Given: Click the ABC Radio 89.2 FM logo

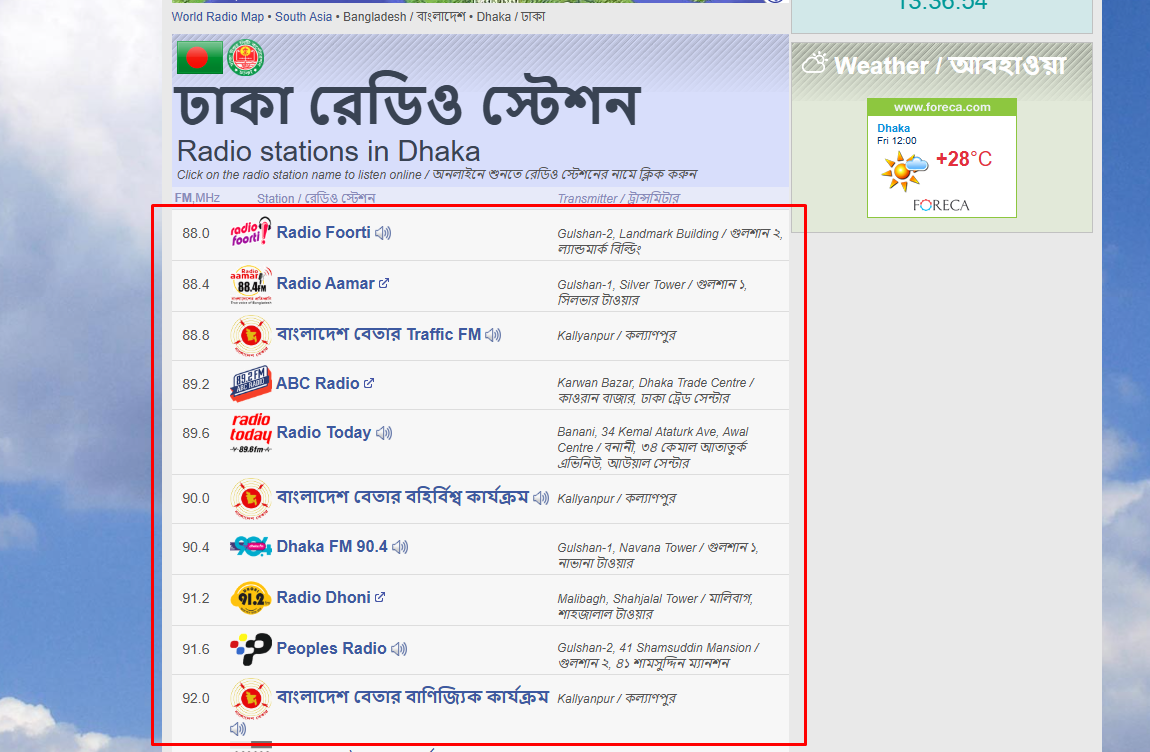Looking at the screenshot, I should (x=251, y=383).
